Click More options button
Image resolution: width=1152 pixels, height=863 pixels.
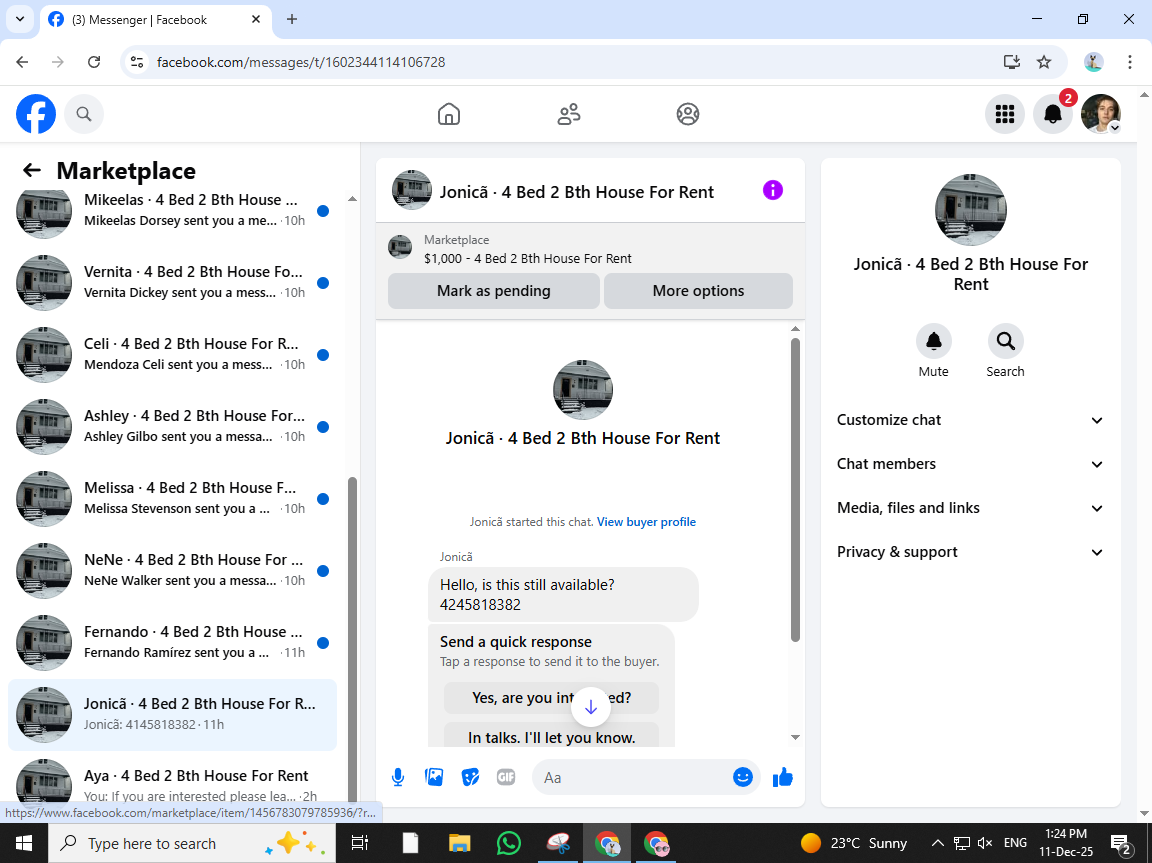[698, 291]
